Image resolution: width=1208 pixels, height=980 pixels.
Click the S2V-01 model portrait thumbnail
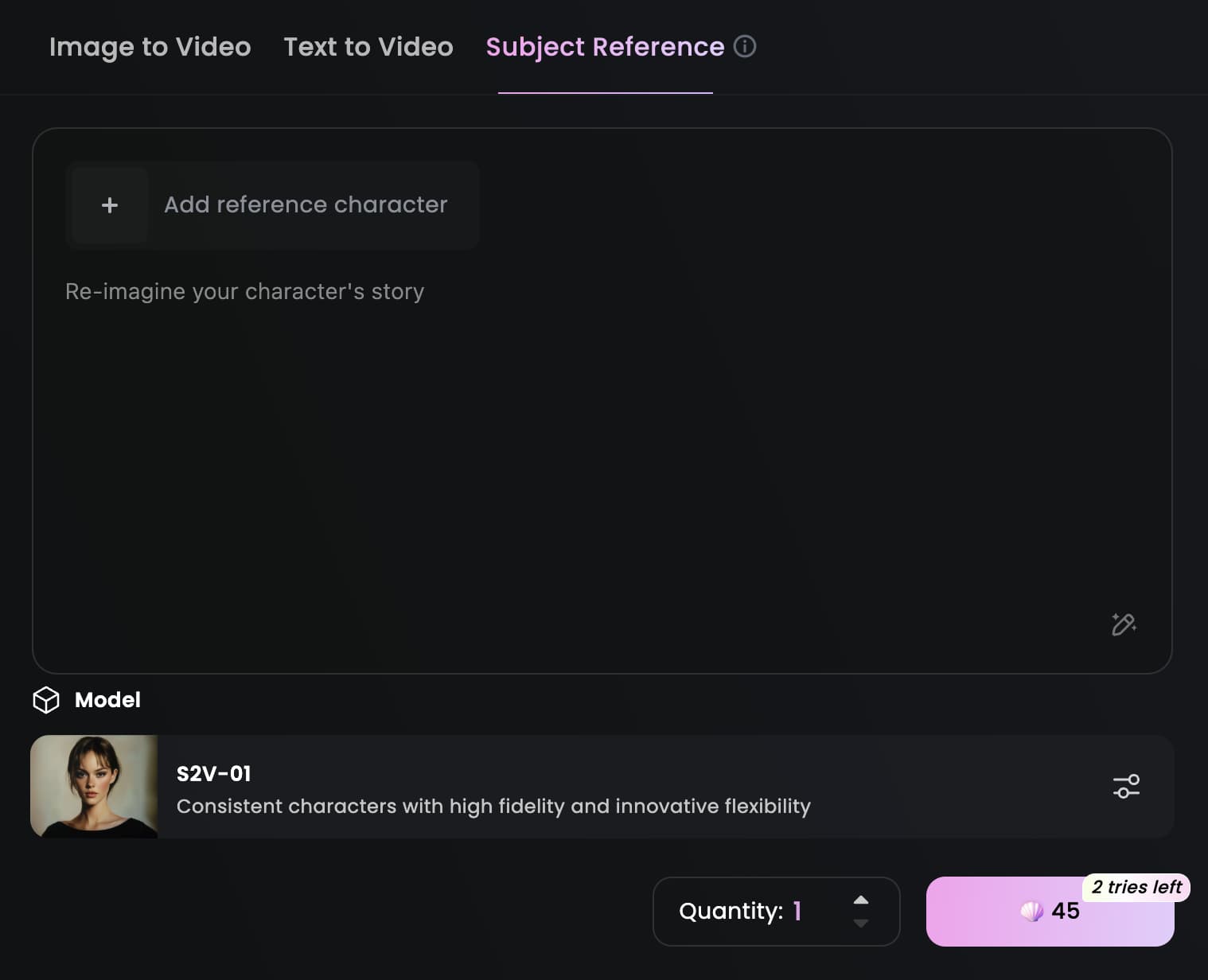[94, 786]
